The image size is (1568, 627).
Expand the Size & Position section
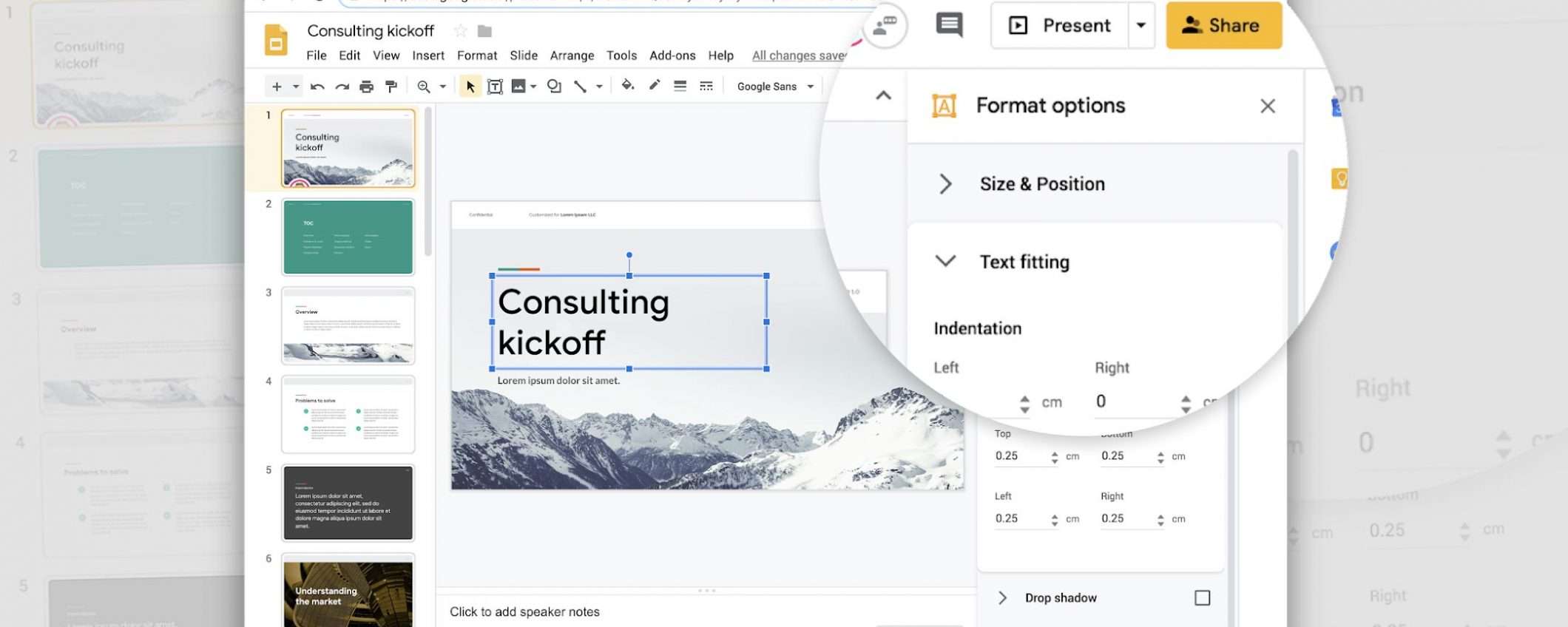tap(945, 183)
